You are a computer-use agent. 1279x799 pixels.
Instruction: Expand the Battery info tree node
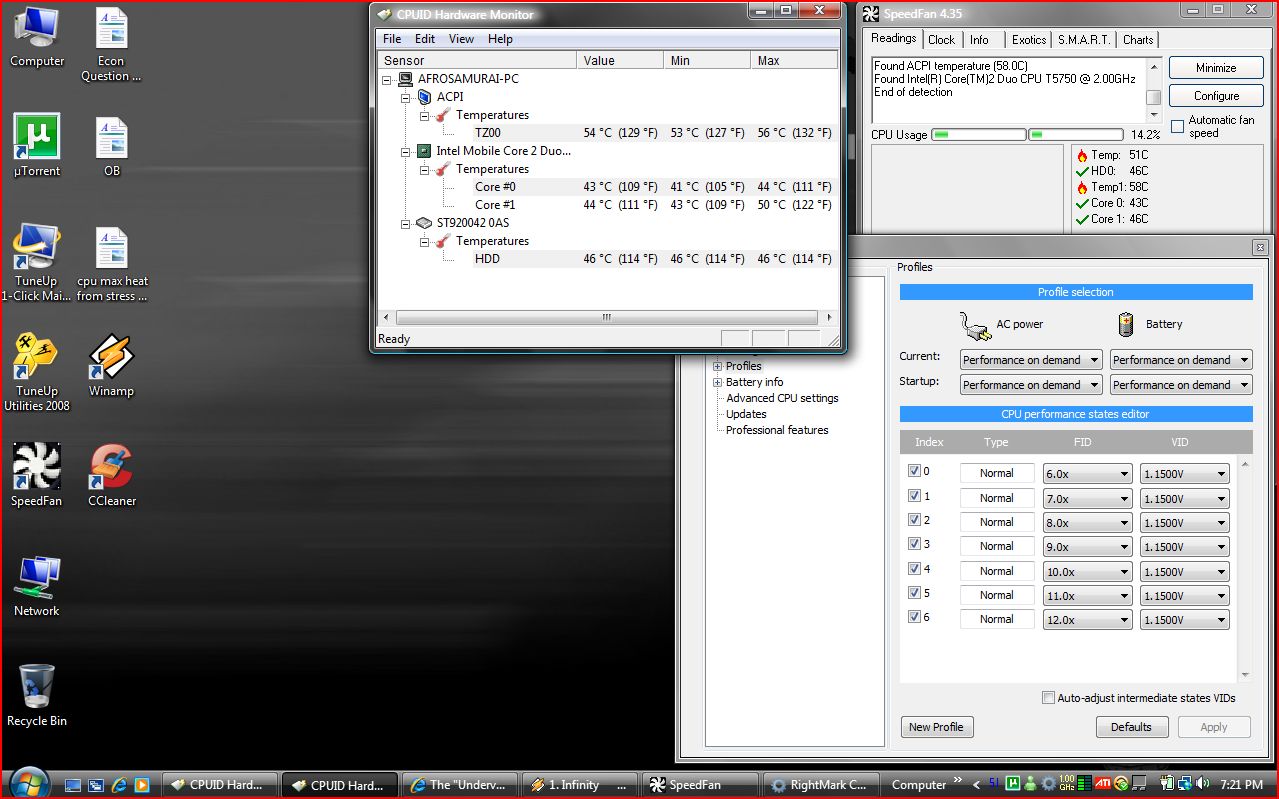click(x=717, y=382)
